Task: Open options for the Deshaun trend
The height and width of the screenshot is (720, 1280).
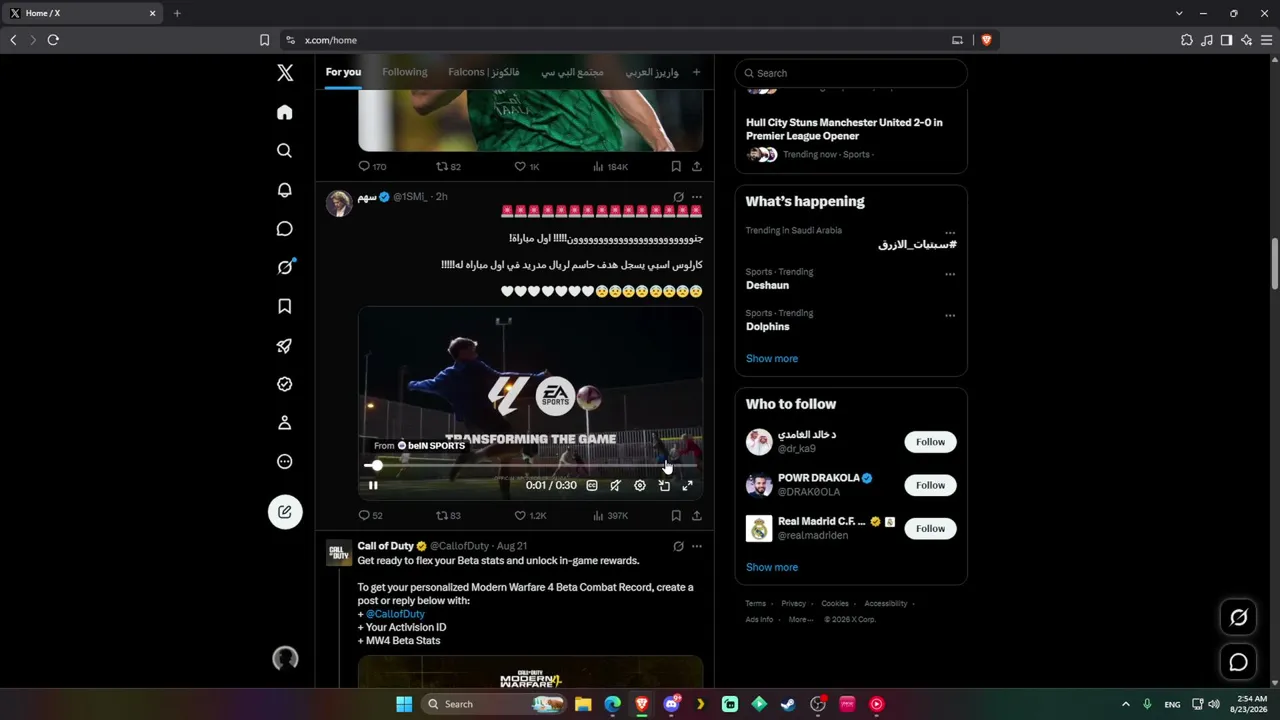Action: 950,274
